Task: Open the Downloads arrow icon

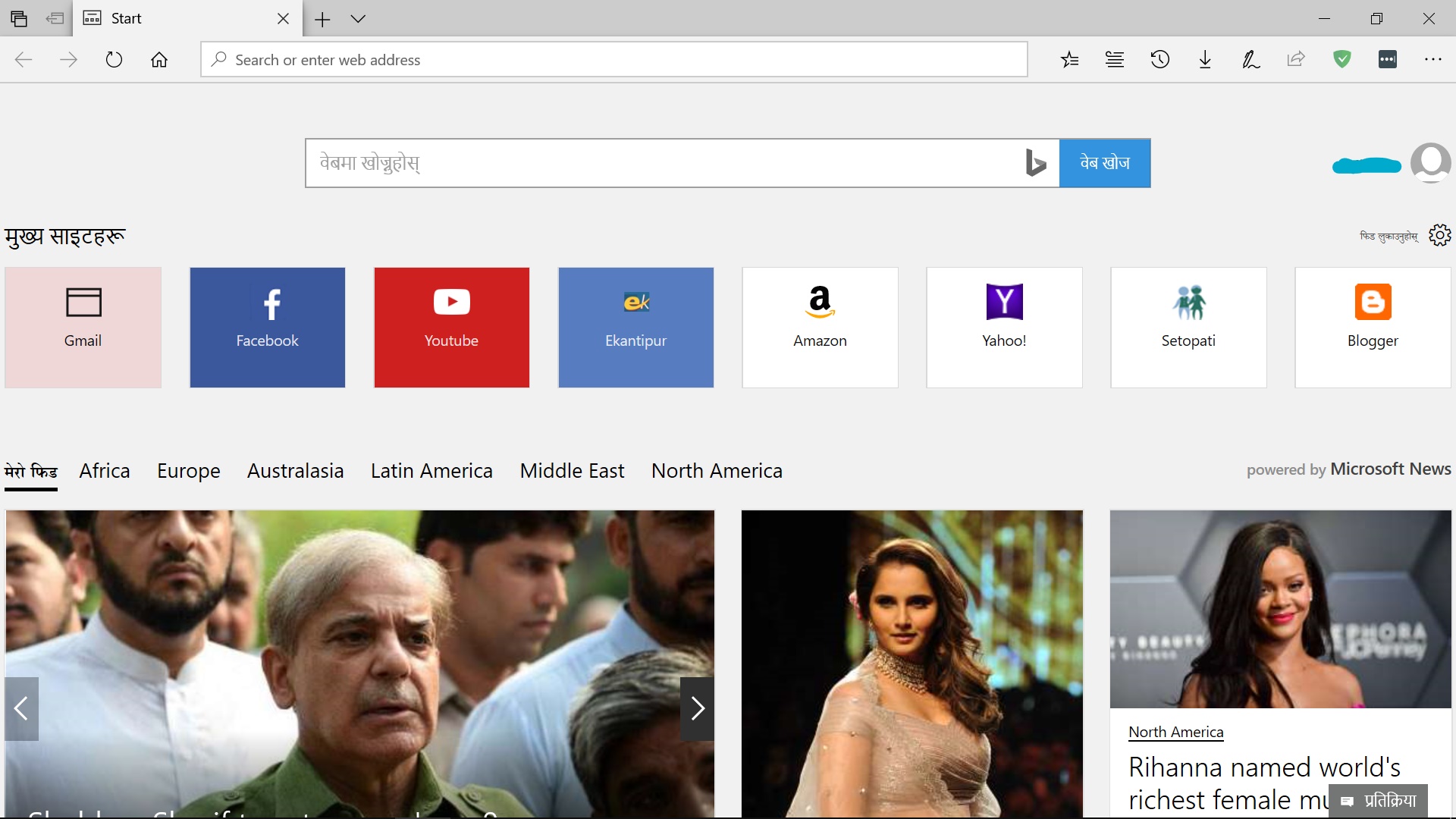Action: click(x=1205, y=60)
